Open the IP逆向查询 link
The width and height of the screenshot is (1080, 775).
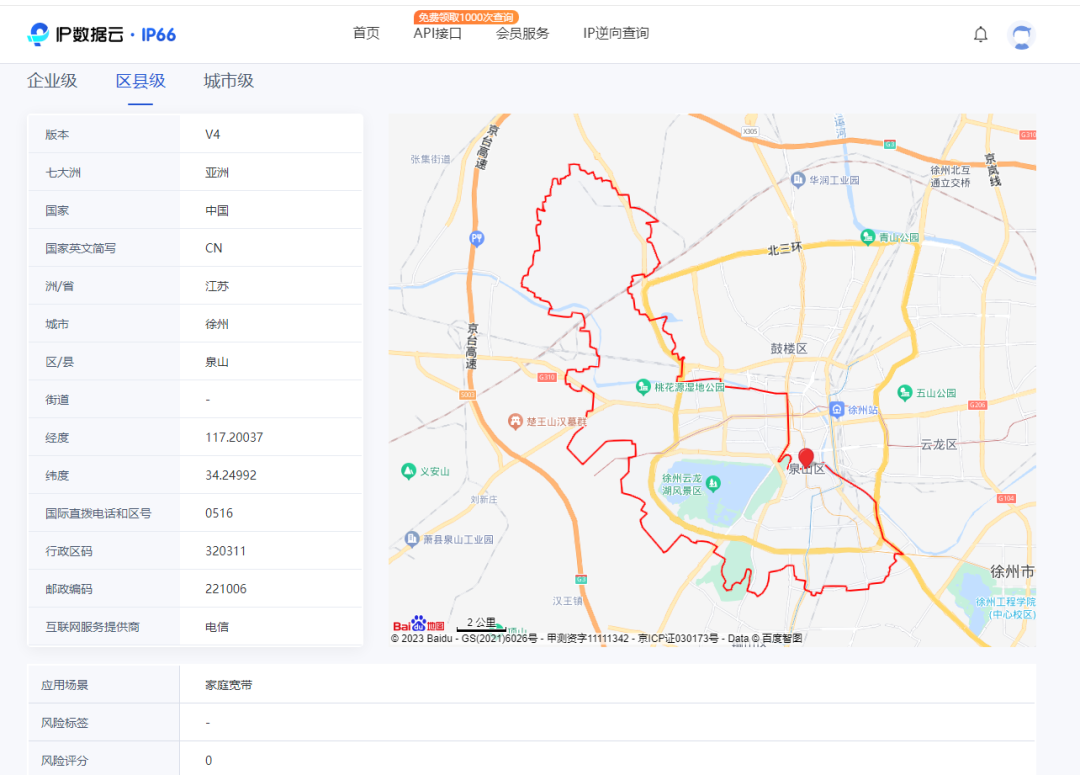pos(616,33)
